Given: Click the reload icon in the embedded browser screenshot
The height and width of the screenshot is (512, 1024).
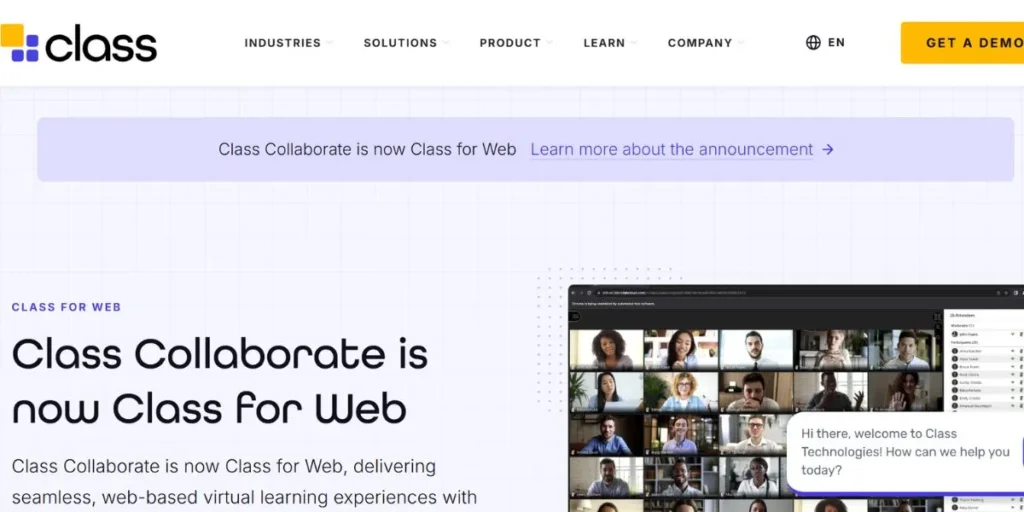Looking at the screenshot, I should click(590, 292).
